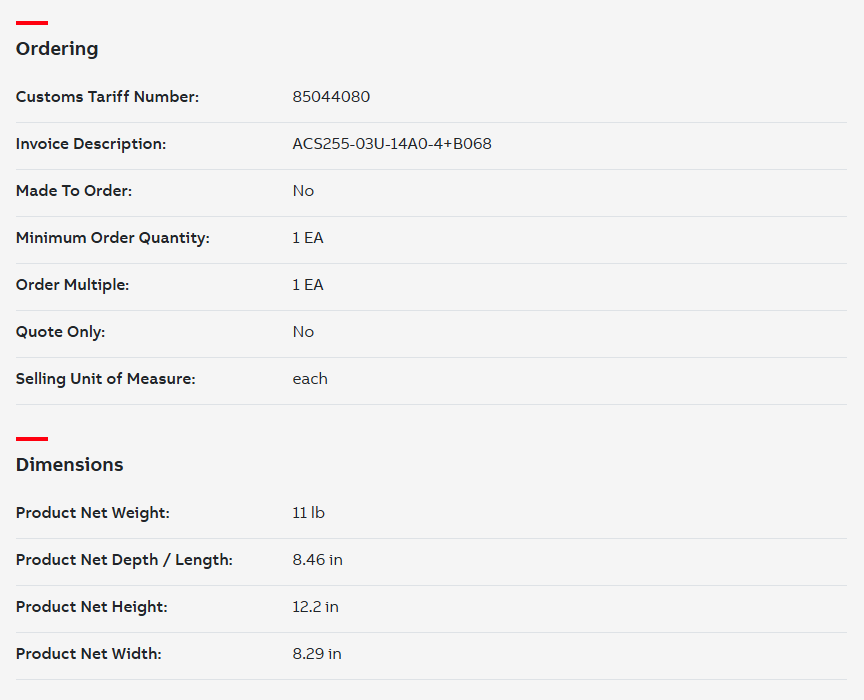The image size is (864, 700).
Task: Select the 11 lb weight value
Action: click(x=308, y=513)
